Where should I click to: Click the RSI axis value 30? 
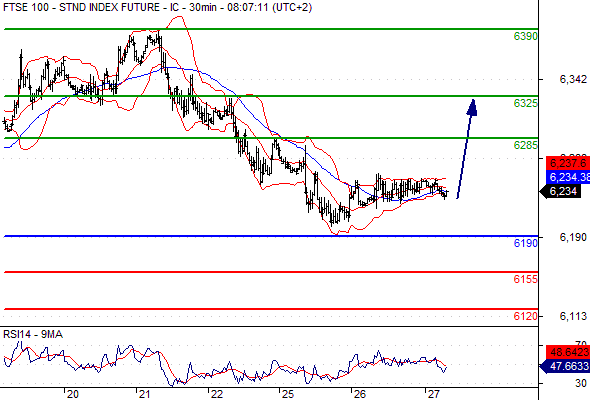pos(581,383)
